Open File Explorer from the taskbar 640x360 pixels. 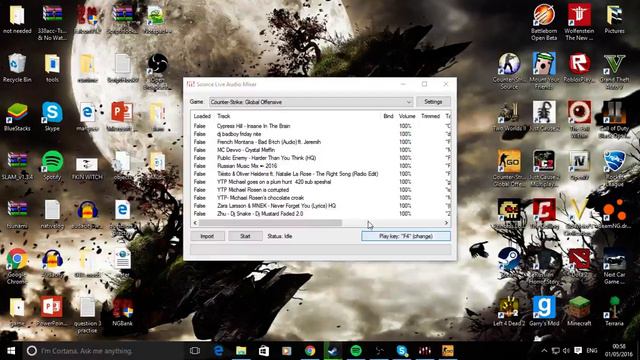[241, 351]
